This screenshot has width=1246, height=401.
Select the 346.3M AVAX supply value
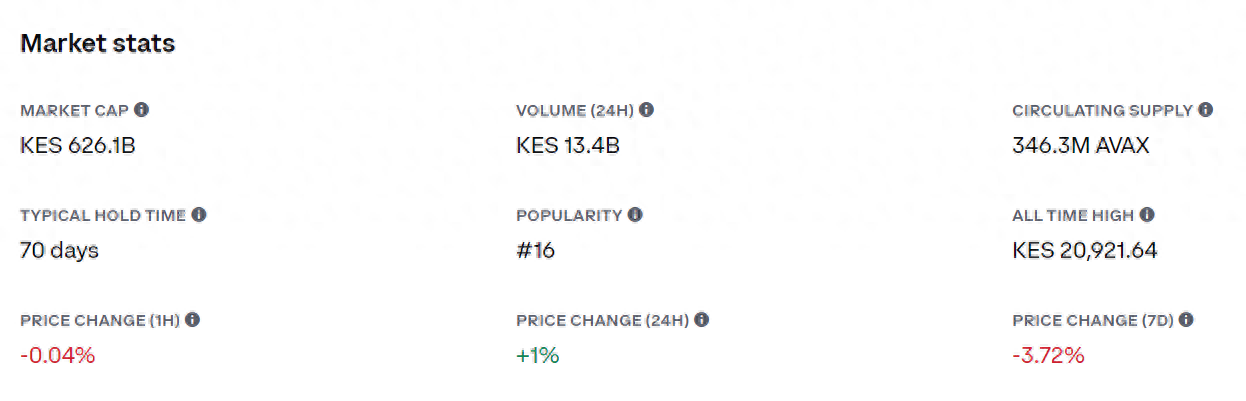coord(1081,146)
